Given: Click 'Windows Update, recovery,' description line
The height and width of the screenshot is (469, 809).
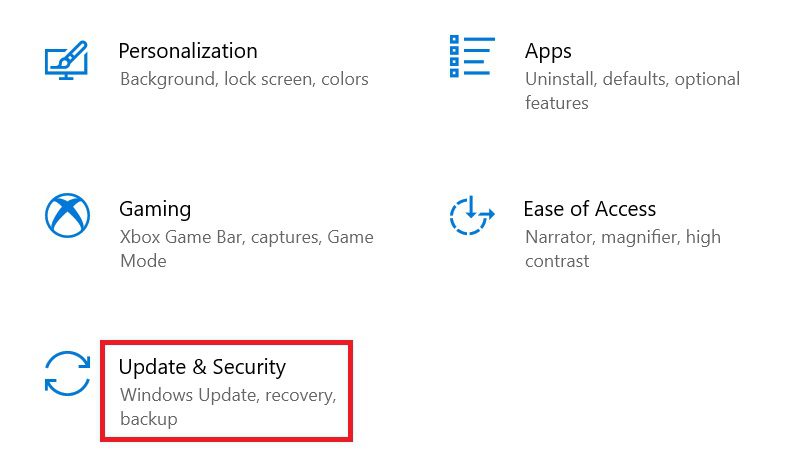Looking at the screenshot, I should tap(228, 395).
